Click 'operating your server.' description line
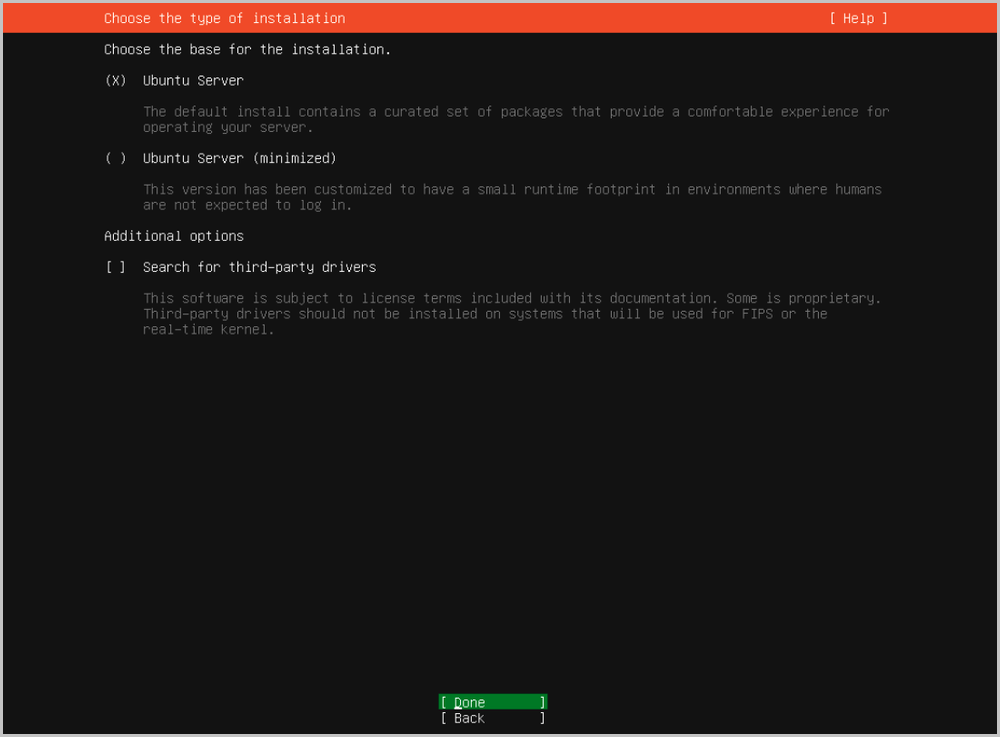Viewport: 1000px width, 737px height. (227, 128)
